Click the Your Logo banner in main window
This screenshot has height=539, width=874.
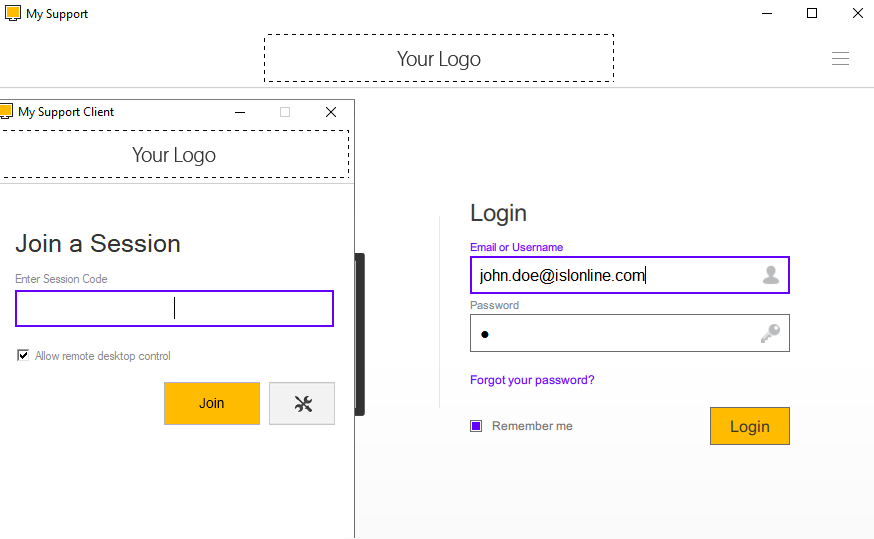click(438, 59)
